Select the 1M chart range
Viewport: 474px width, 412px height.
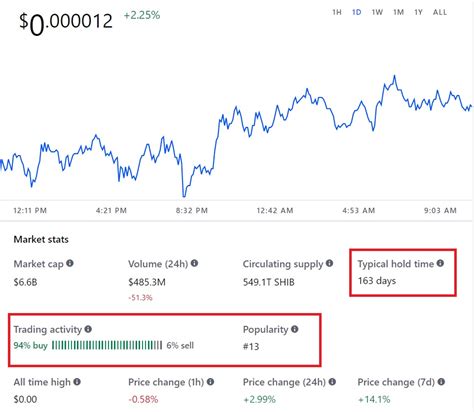[398, 12]
